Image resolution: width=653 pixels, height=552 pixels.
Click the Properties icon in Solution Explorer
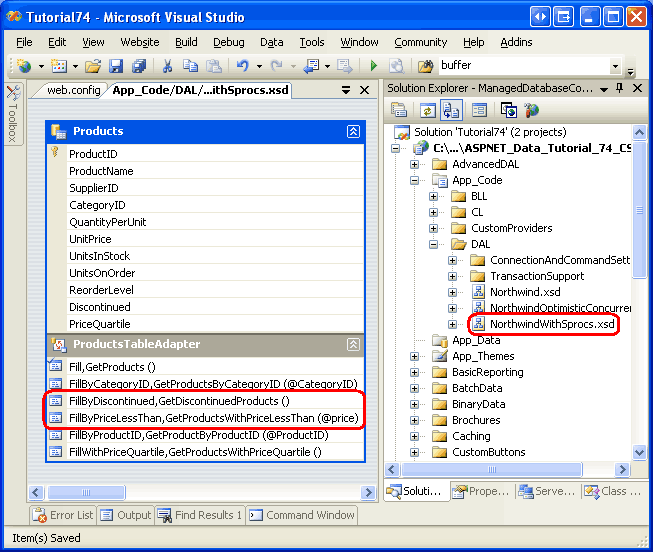pyautogui.click(x=399, y=110)
